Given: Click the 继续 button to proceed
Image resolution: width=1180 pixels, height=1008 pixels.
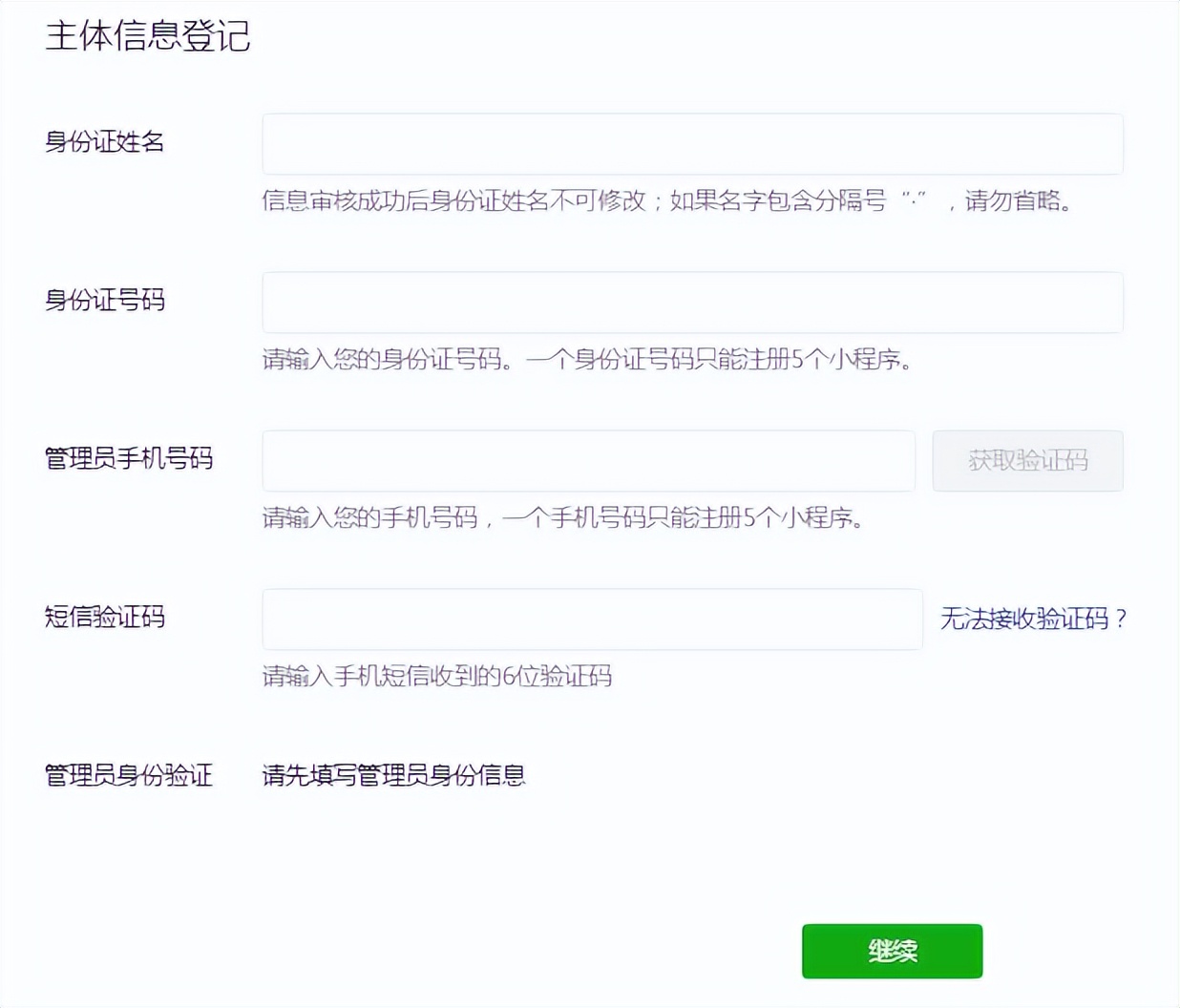Looking at the screenshot, I should [x=892, y=951].
